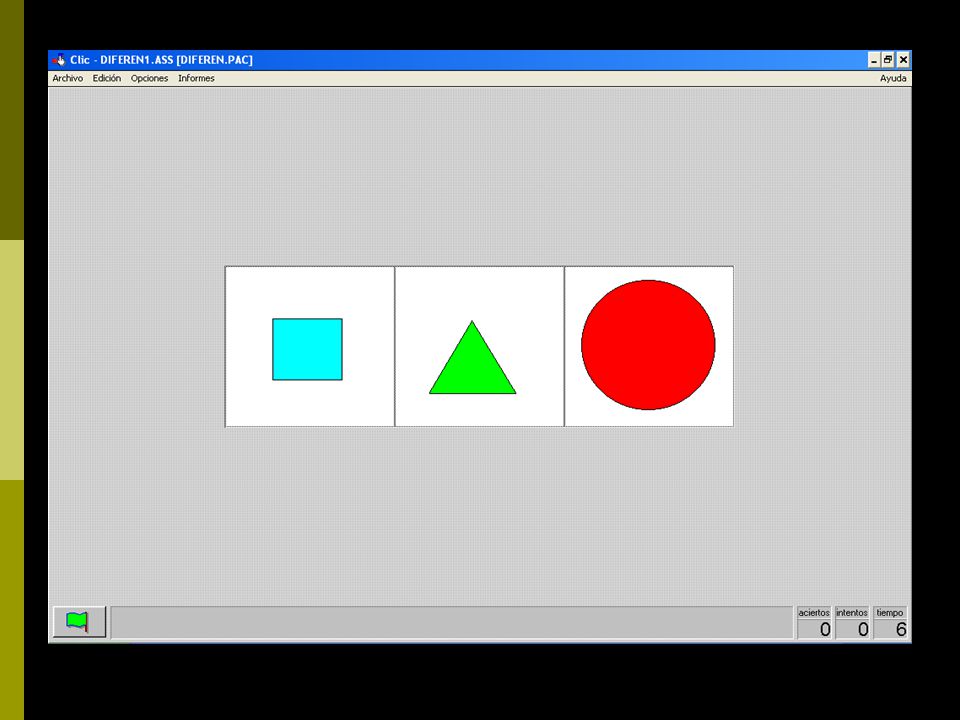Click the intentos counter
The width and height of the screenshot is (960, 720).
click(x=852, y=623)
